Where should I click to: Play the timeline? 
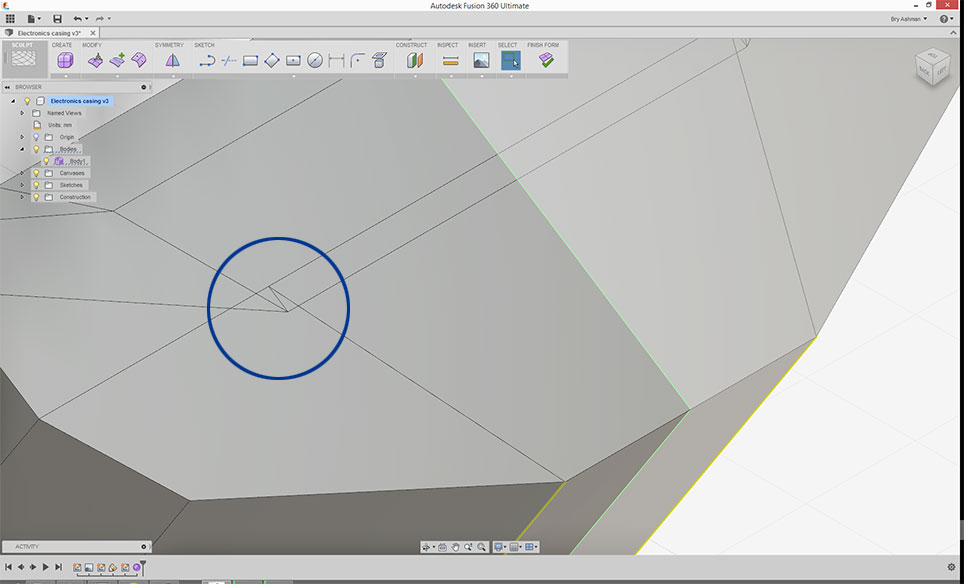(45, 567)
